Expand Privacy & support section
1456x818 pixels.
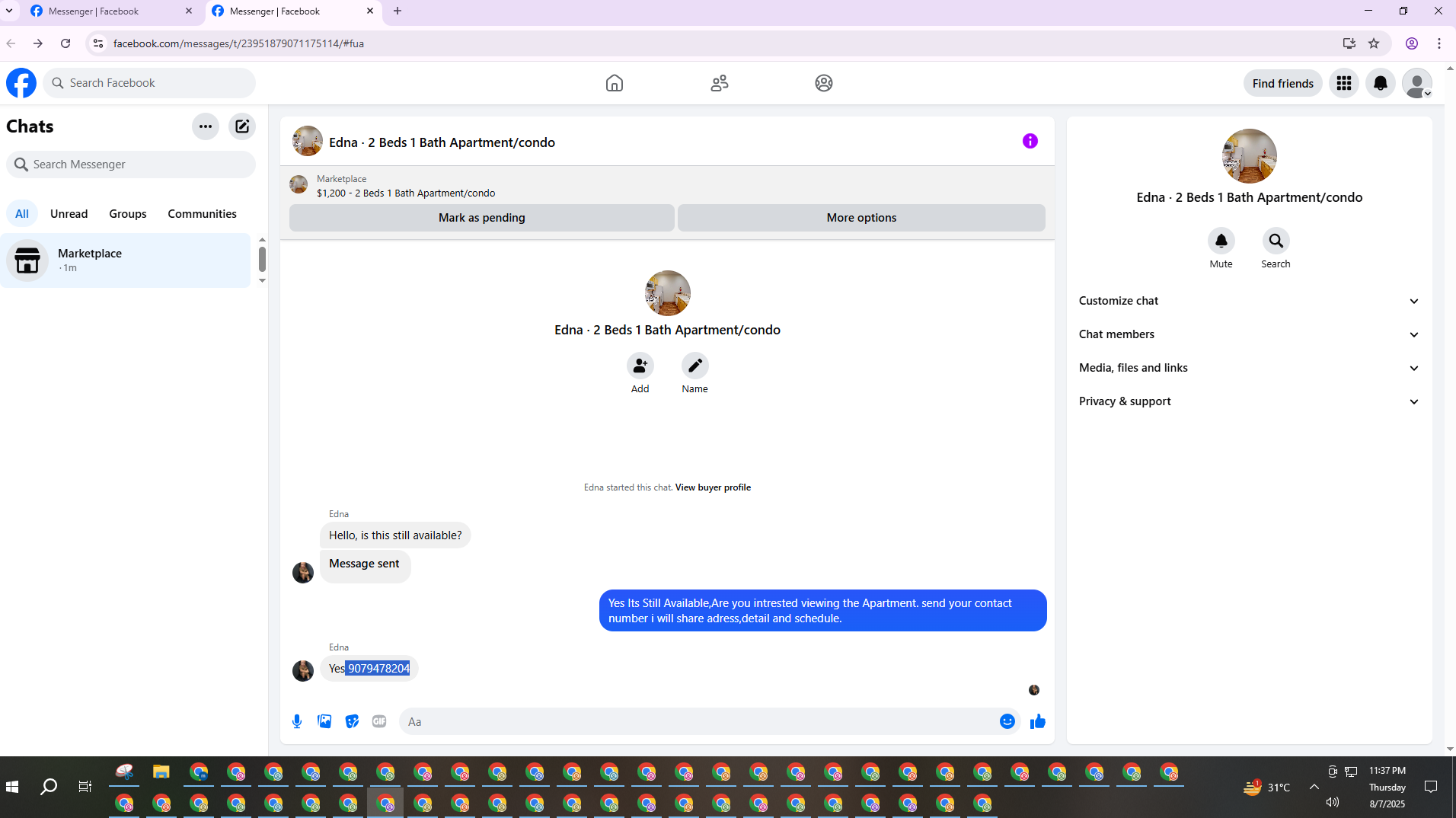1249,401
